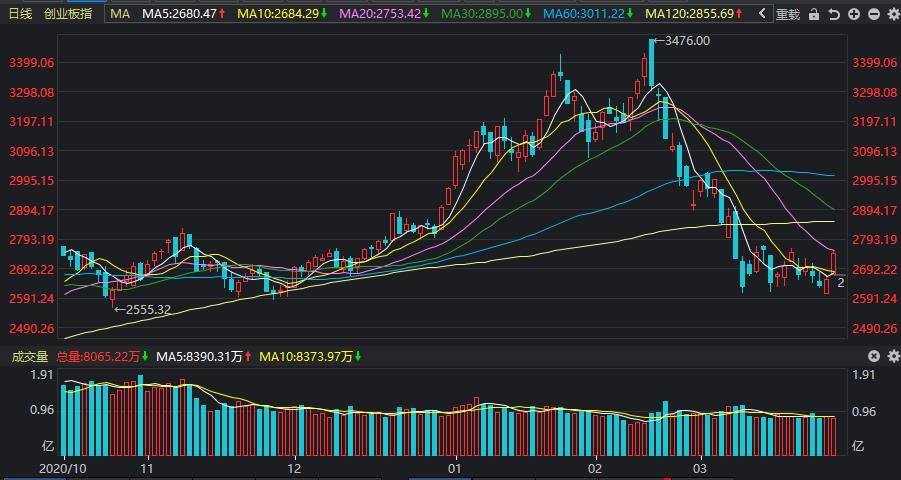
Task: Toggle the MA20:2753.42 line label
Action: (x=385, y=14)
